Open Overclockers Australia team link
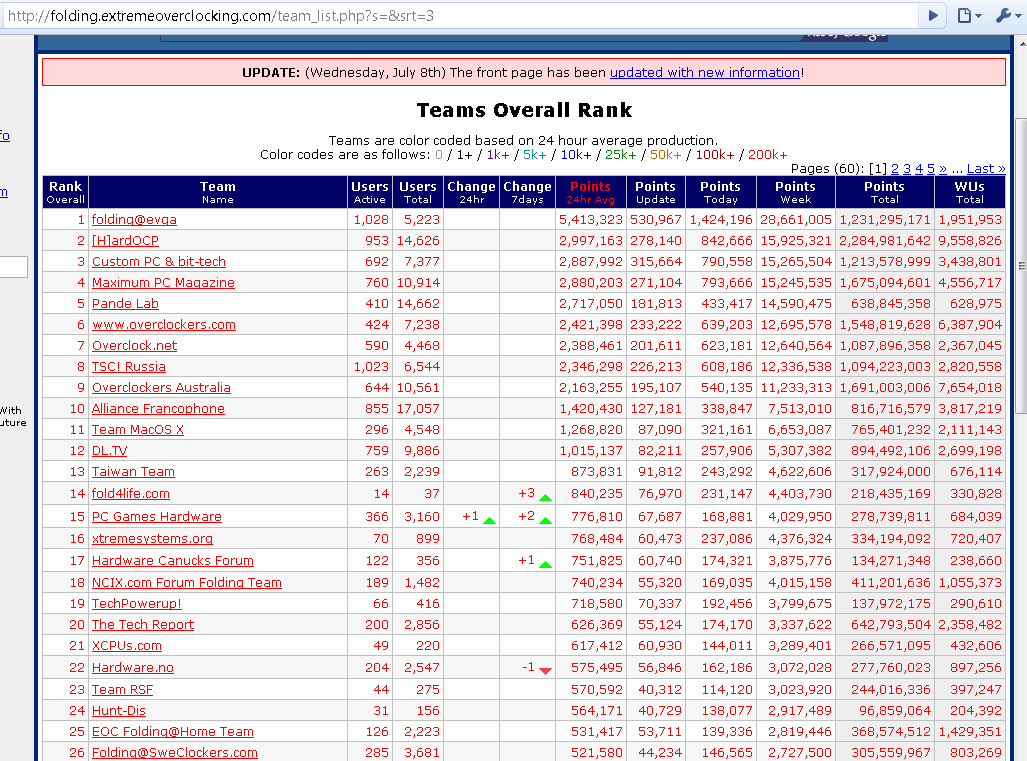Screen dimensions: 1027x761 tap(161, 388)
